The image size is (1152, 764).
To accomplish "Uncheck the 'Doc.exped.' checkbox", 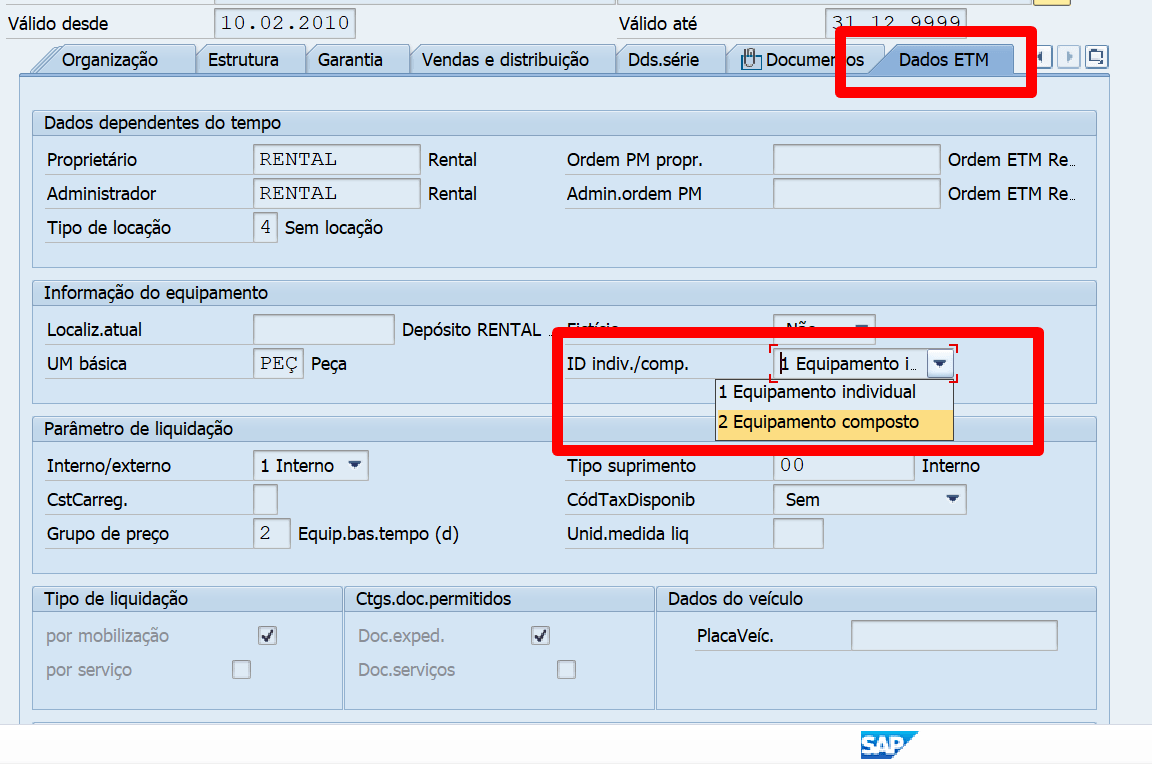I will [540, 634].
